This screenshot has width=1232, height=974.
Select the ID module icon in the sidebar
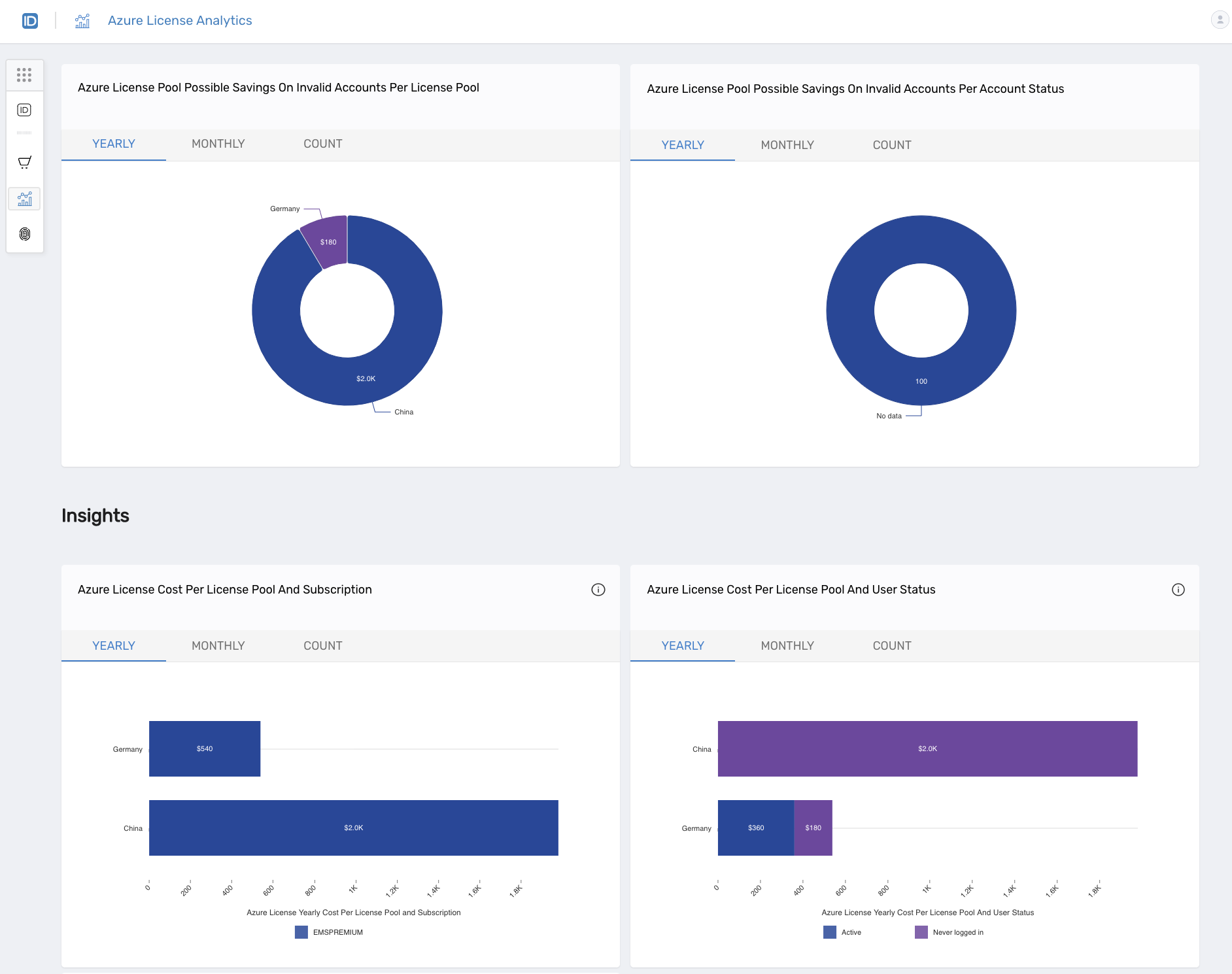point(24,110)
